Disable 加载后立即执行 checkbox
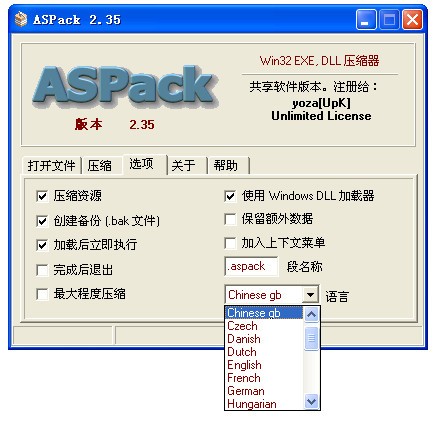The height and width of the screenshot is (423, 433). (42, 245)
